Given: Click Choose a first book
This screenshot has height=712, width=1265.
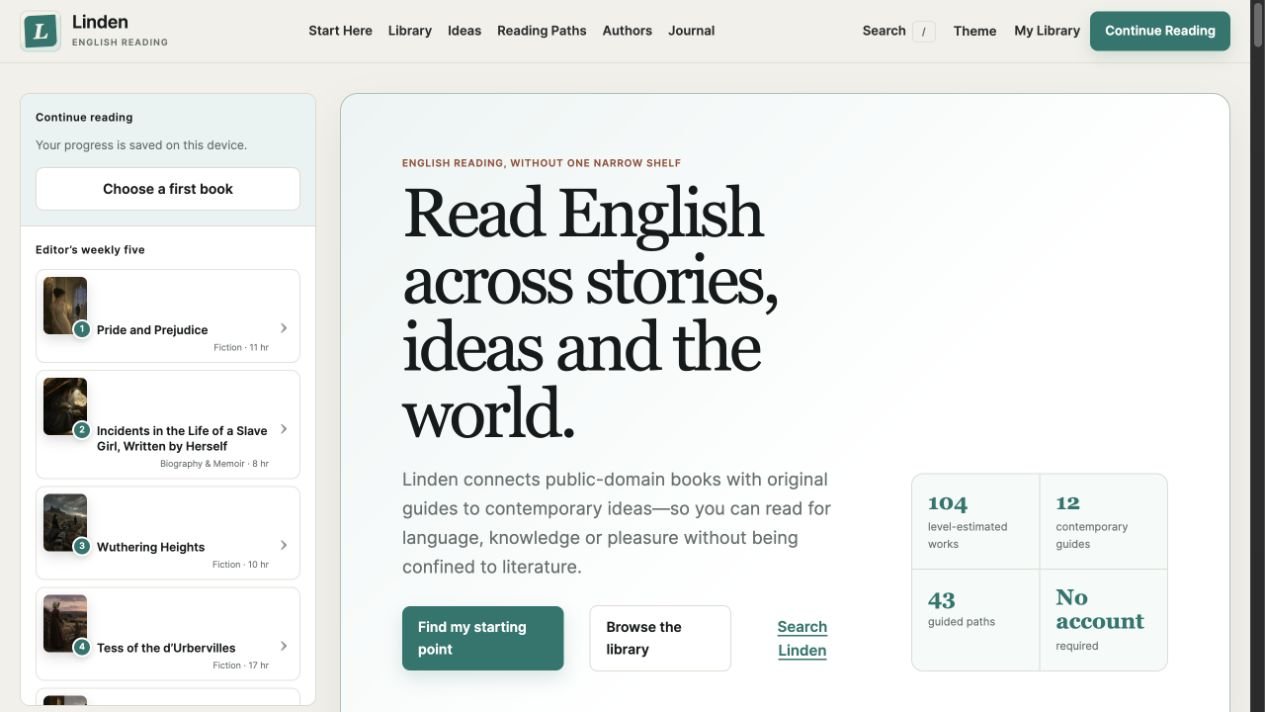Looking at the screenshot, I should pos(168,189).
